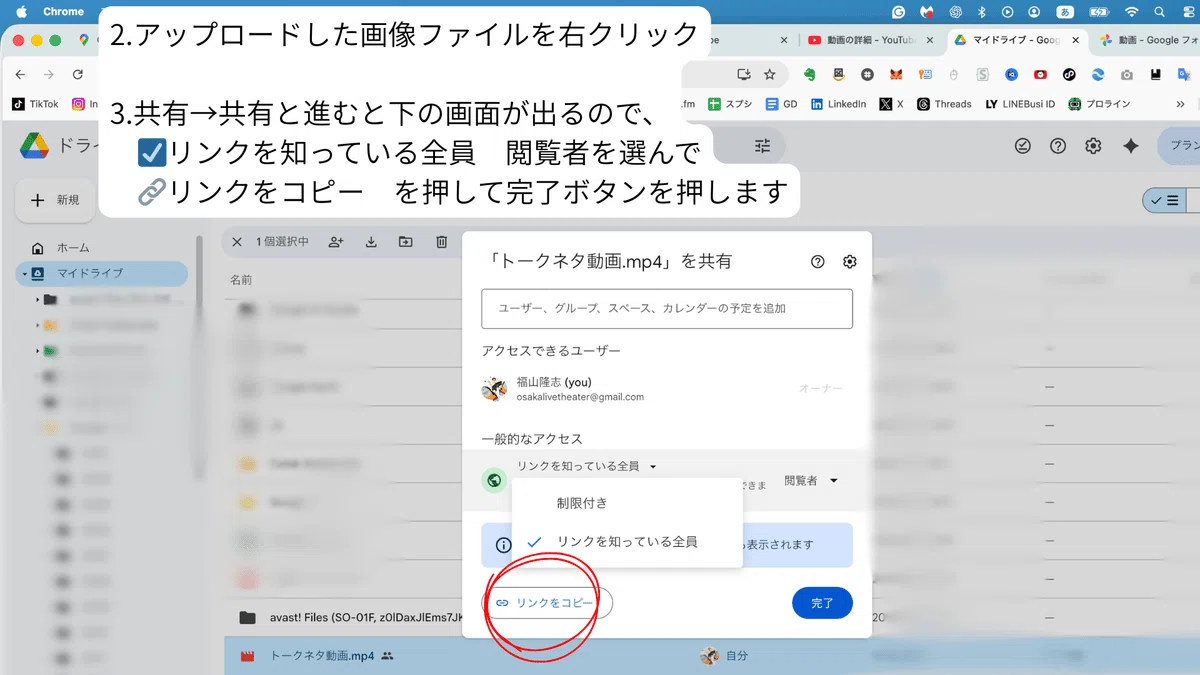Select checked リンクを知っている全員 option
This screenshot has height=675, width=1200.
626,542
